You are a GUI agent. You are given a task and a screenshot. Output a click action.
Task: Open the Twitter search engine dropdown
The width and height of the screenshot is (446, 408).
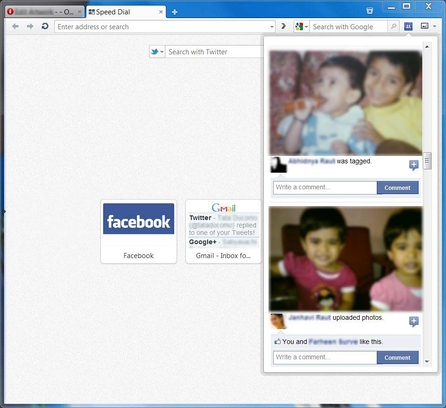[x=157, y=52]
